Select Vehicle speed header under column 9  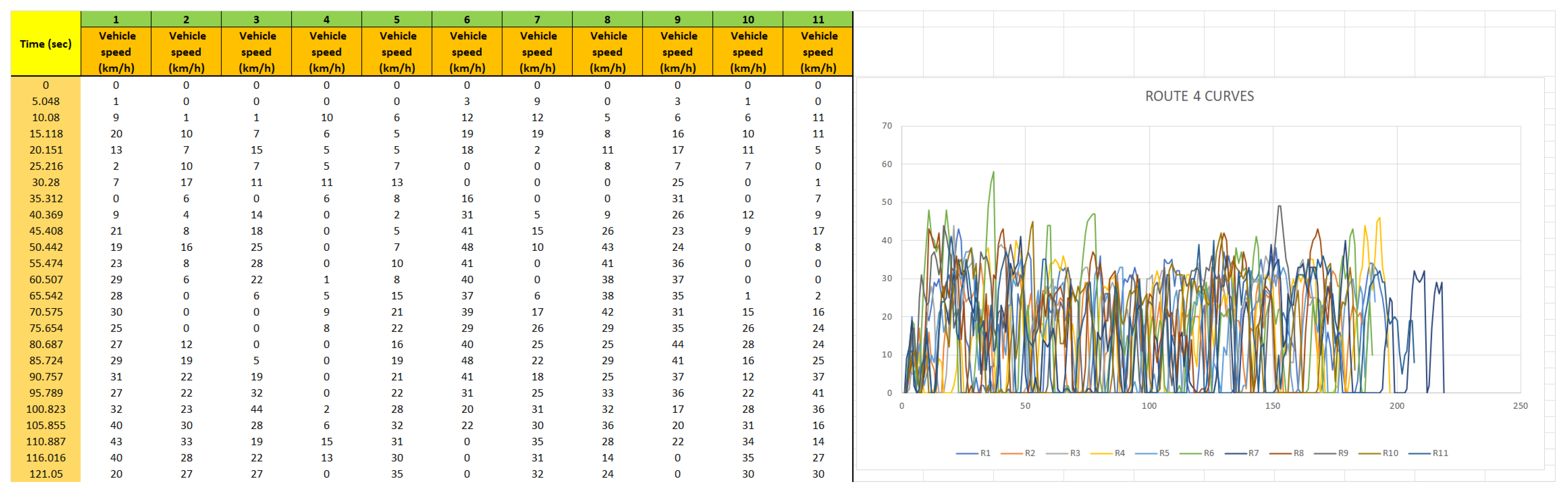(x=677, y=52)
